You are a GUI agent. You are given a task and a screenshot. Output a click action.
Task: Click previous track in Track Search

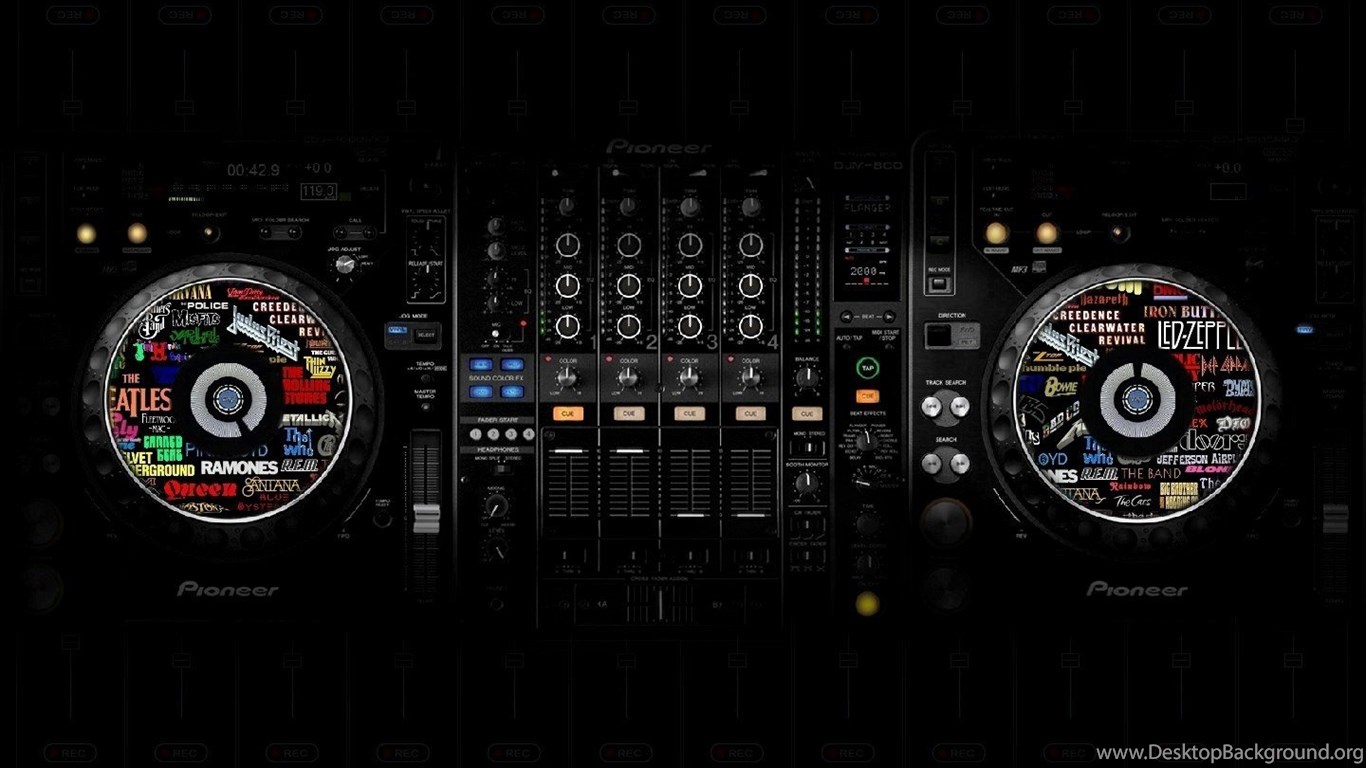click(932, 406)
